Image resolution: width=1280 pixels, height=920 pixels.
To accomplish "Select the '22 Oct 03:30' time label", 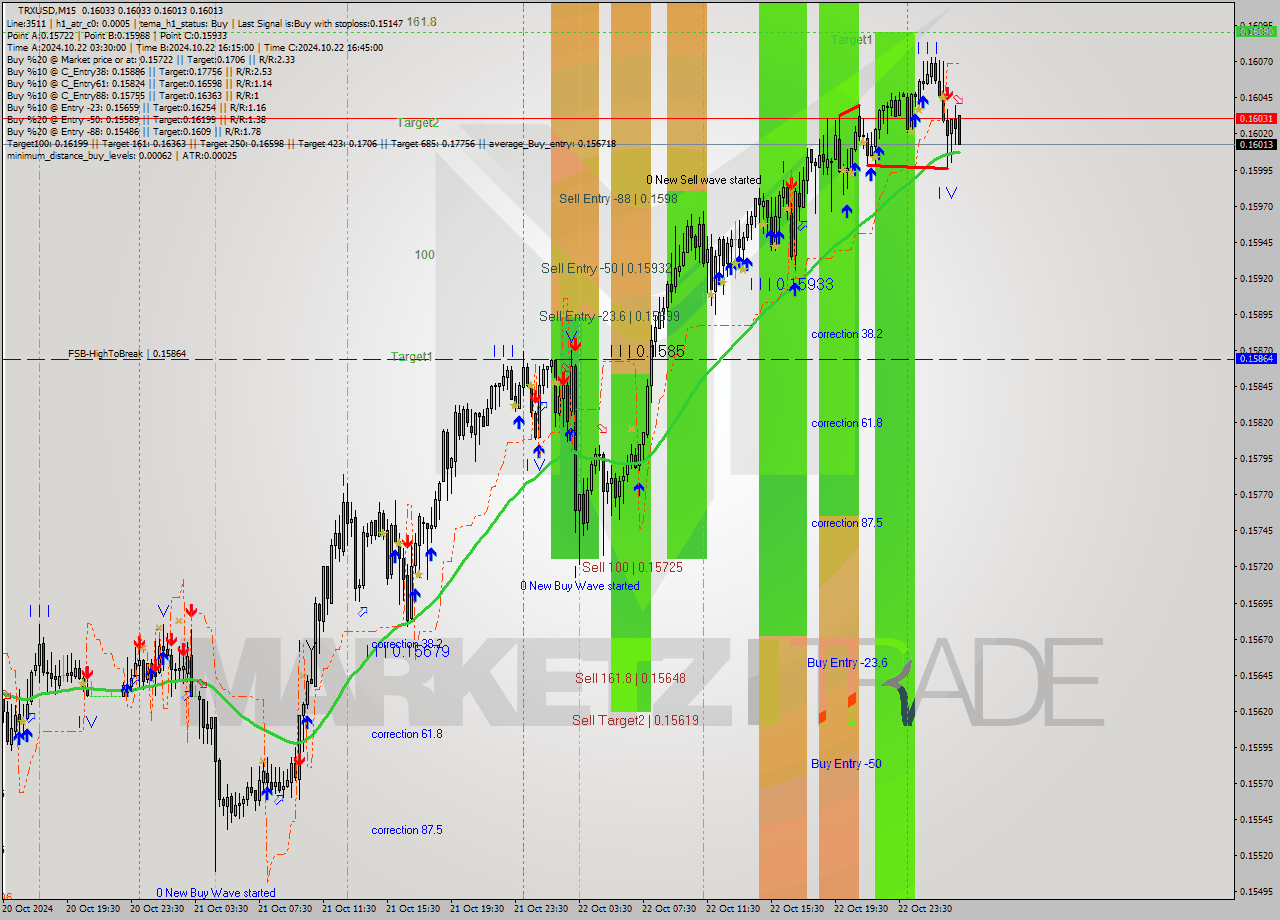I will pyautogui.click(x=606, y=909).
